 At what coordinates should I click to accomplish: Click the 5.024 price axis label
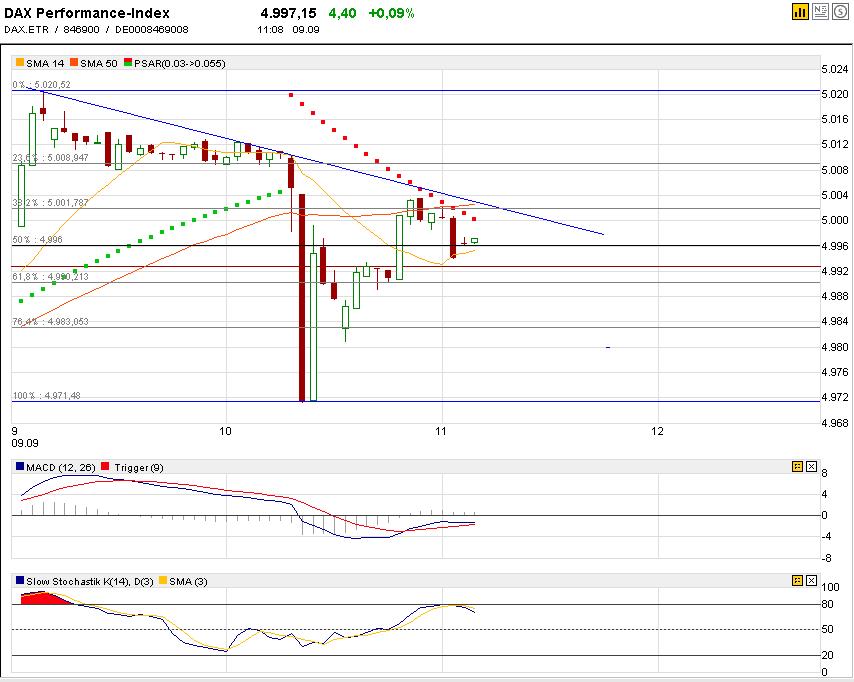click(835, 69)
